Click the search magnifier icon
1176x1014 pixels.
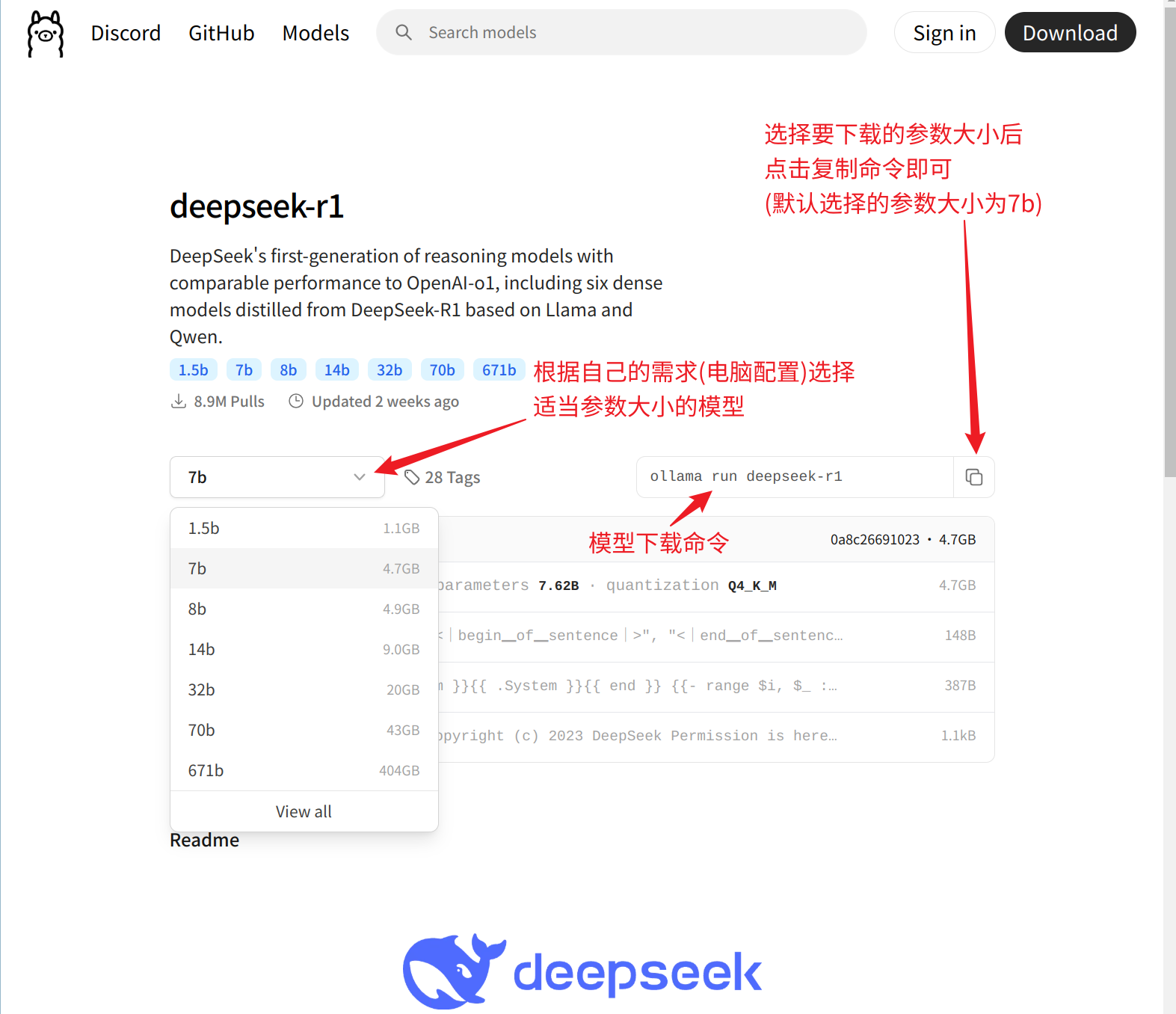tap(404, 32)
